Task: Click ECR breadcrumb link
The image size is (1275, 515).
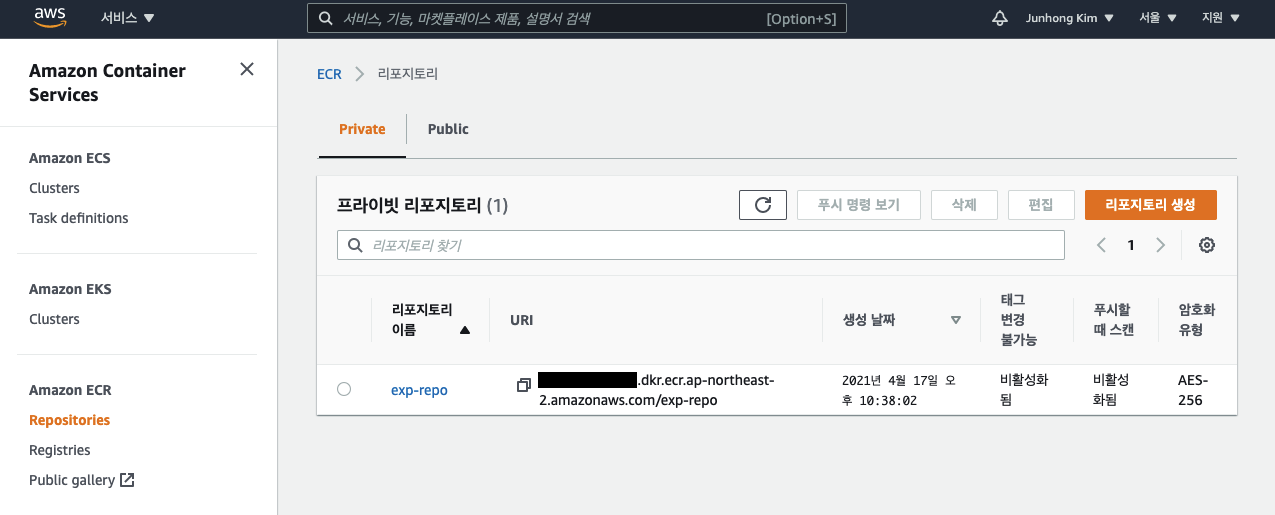Action: [329, 74]
